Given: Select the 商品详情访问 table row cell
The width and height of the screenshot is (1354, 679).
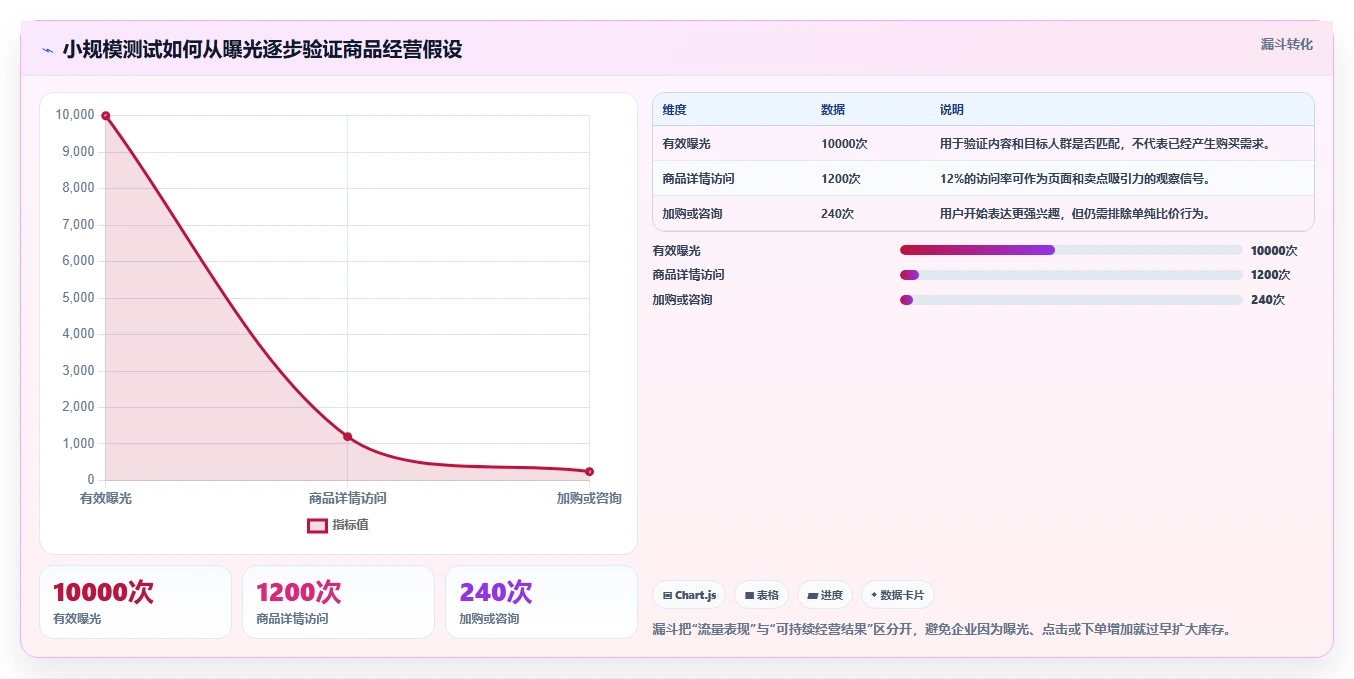Looking at the screenshot, I should pyautogui.click(x=698, y=179).
